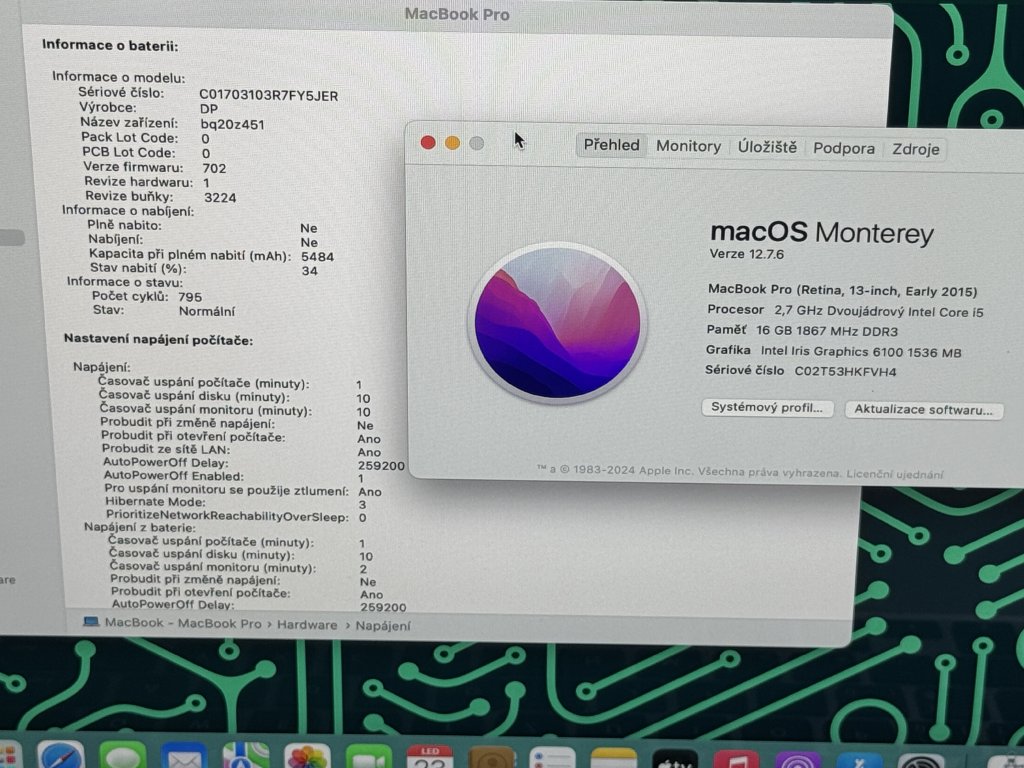The width and height of the screenshot is (1024, 768).
Task: Click the AutoPowerOff Enabled label
Action: 174,475
